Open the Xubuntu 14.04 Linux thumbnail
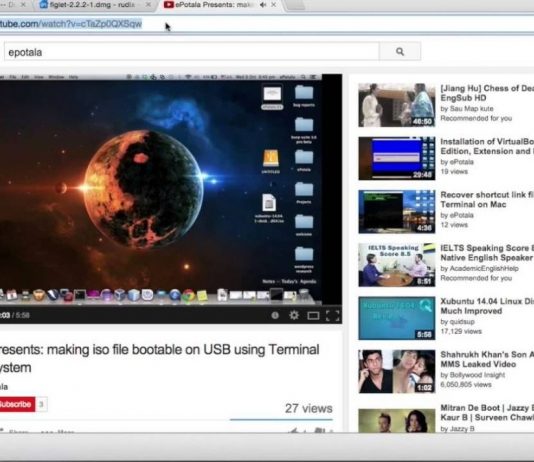This screenshot has width=534, height=462. (x=397, y=318)
